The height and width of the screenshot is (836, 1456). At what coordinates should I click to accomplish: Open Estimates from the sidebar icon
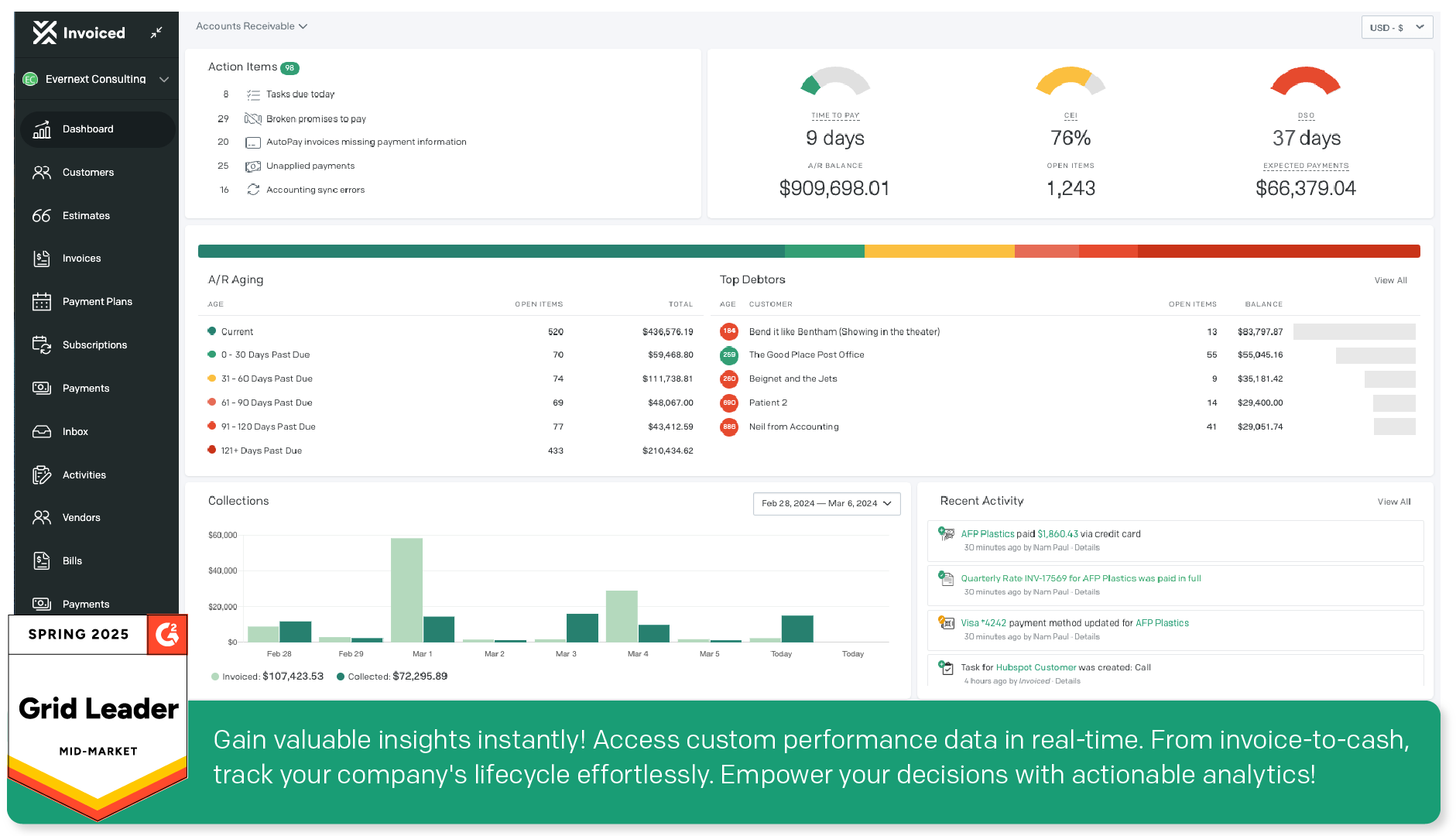42,215
